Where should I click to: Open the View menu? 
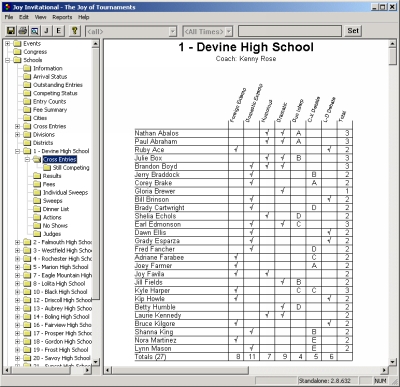[40, 17]
